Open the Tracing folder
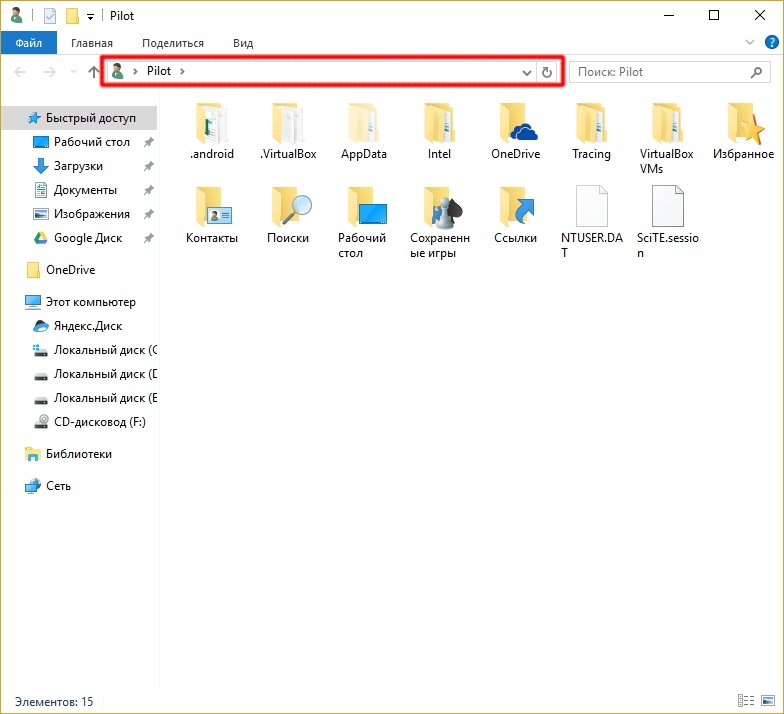The image size is (784, 714). click(x=591, y=131)
